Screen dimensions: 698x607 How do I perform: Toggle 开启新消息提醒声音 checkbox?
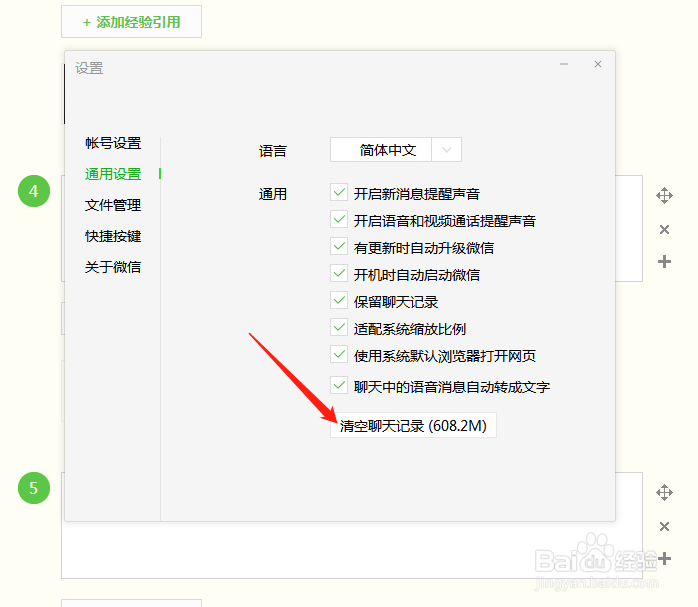[x=339, y=193]
